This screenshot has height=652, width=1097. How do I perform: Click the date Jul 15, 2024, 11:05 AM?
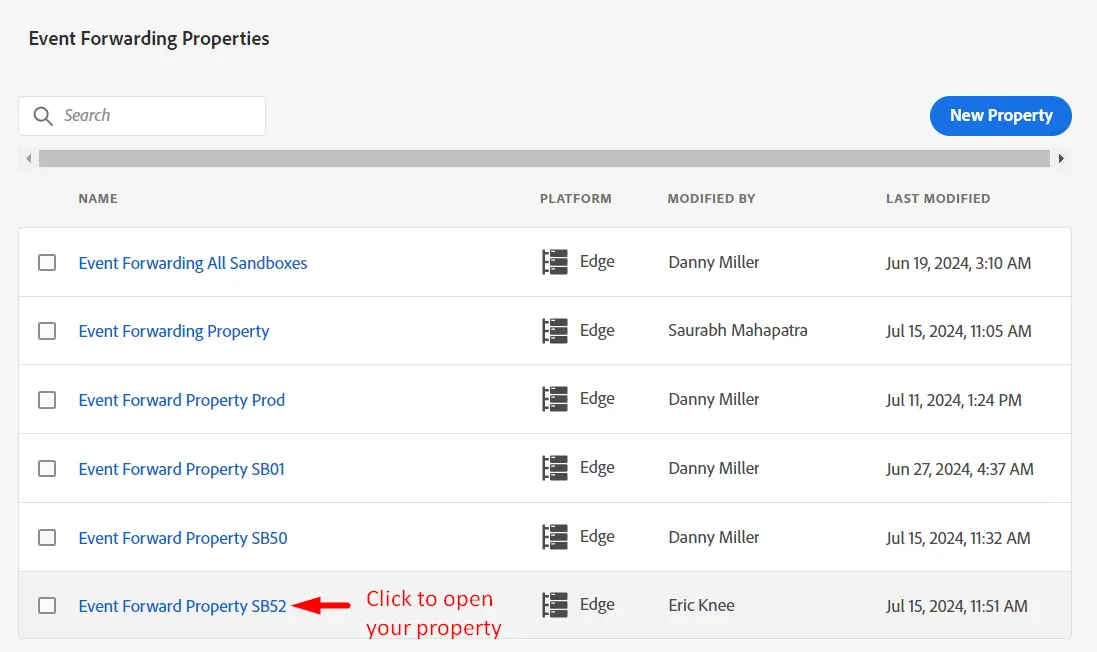point(958,331)
